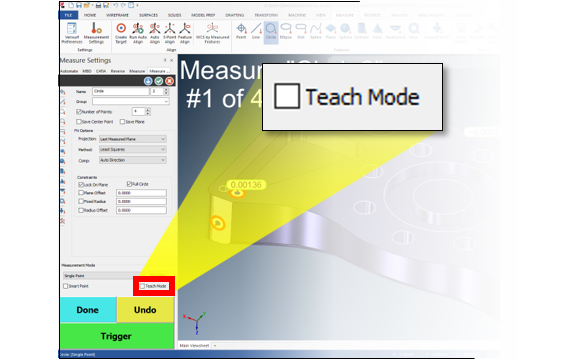
Task: Click the Redo arrow in quick access toolbar
Action: pyautogui.click(x=123, y=5)
